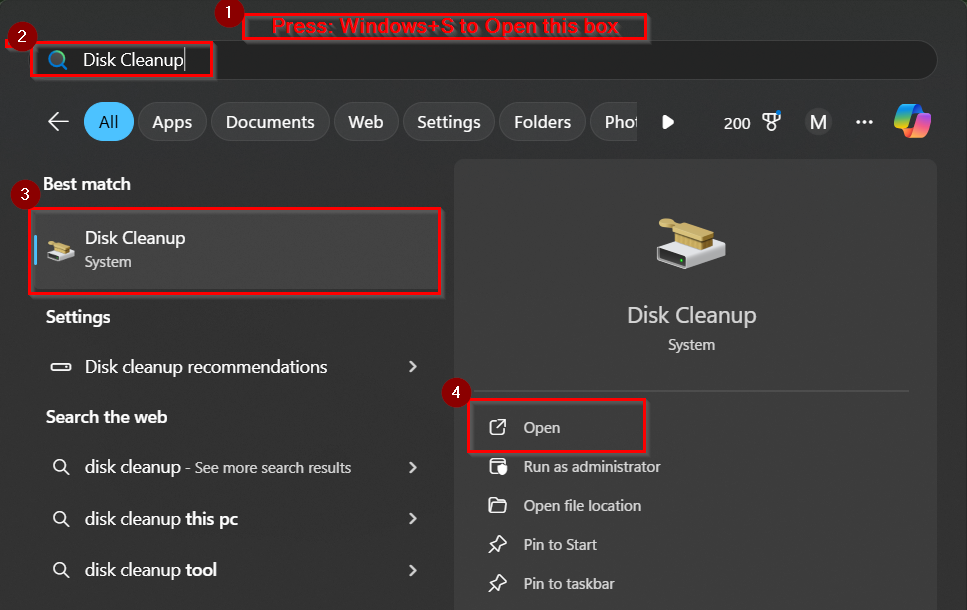Click the shield icon beside Run as administrator
967x610 pixels.
coord(498,467)
